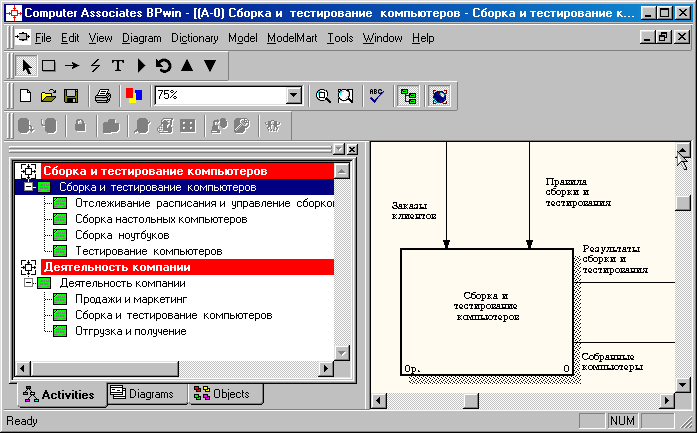Click the Собранные компьютеры output label
This screenshot has width=697, height=433.
point(612,362)
